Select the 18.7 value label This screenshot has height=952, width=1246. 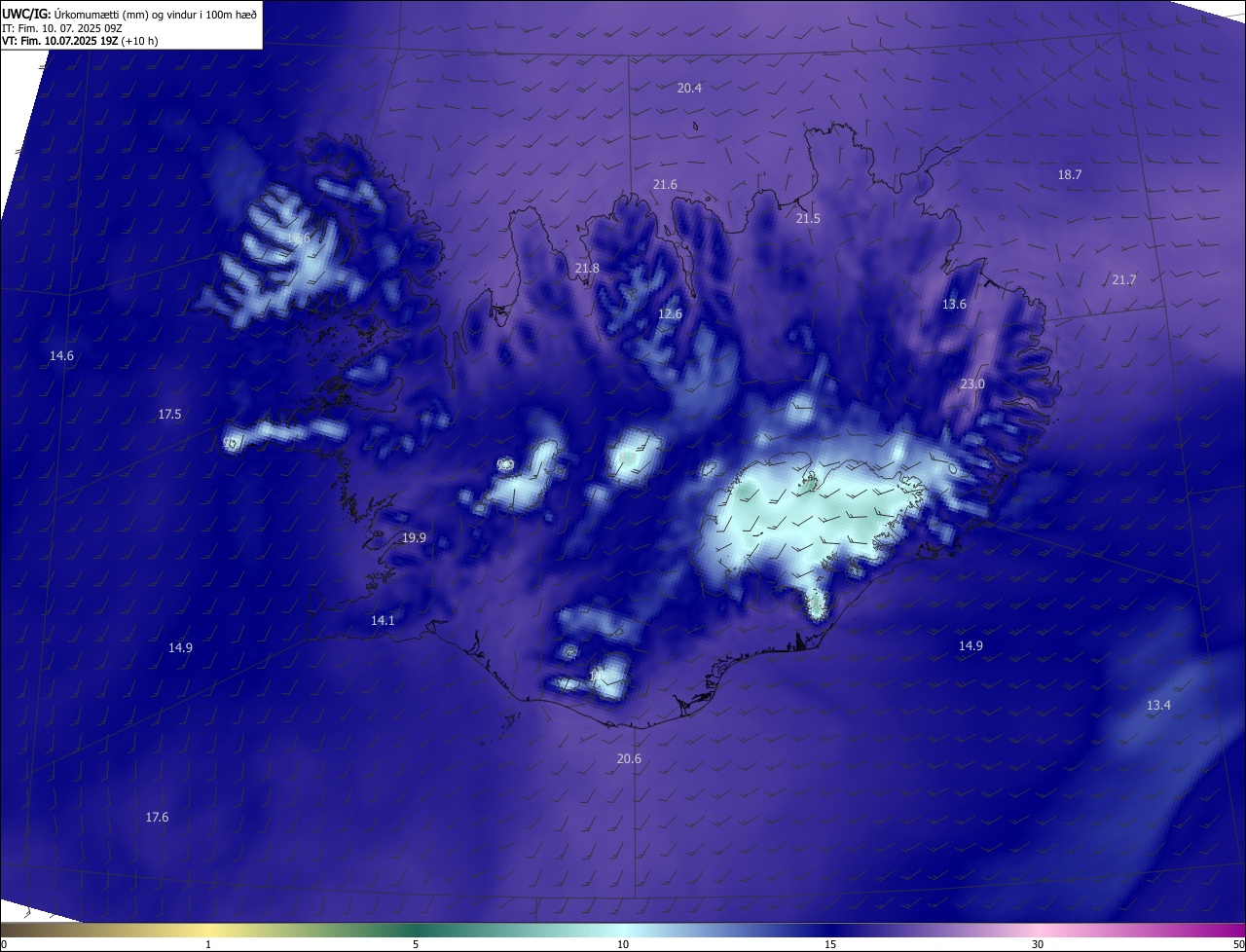(1070, 175)
